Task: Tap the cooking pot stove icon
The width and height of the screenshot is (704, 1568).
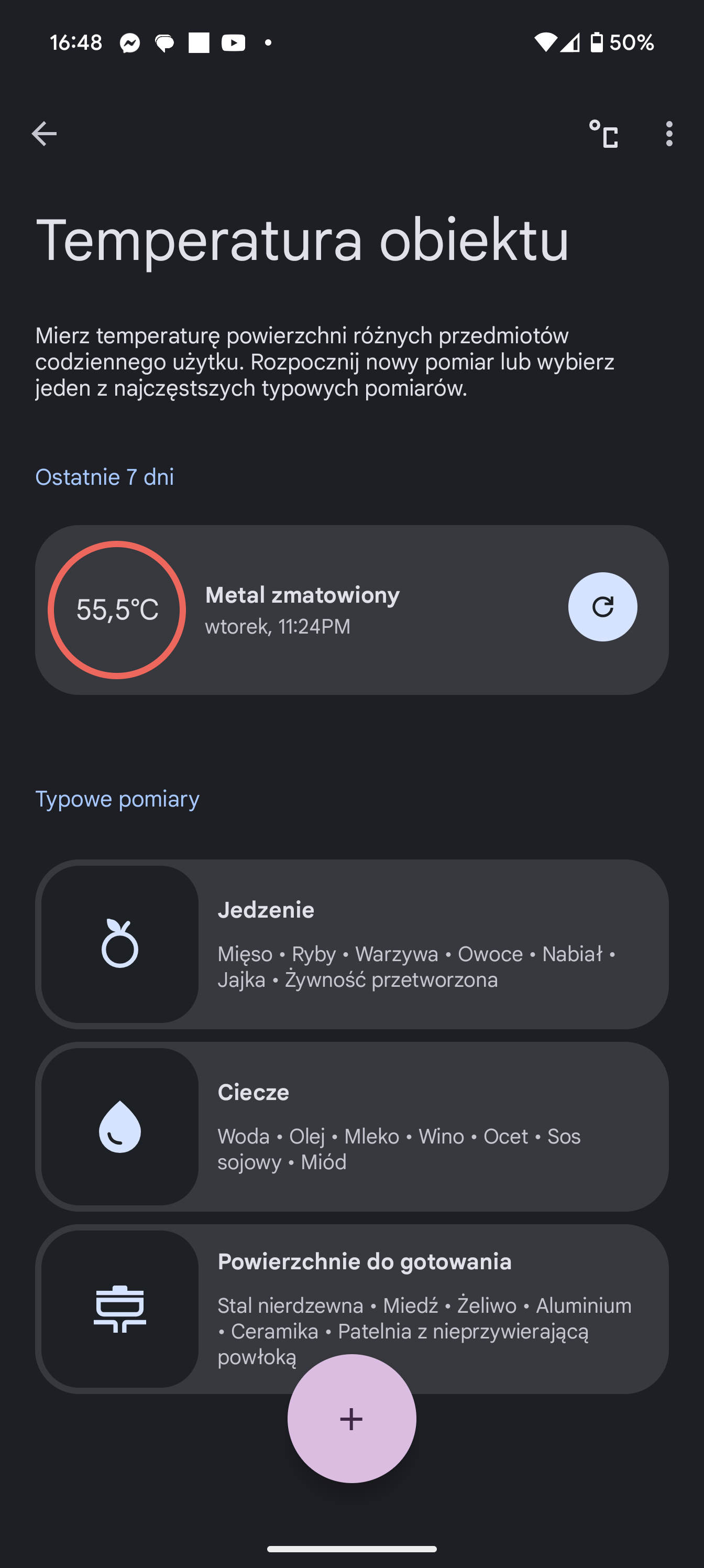Action: tap(120, 1309)
